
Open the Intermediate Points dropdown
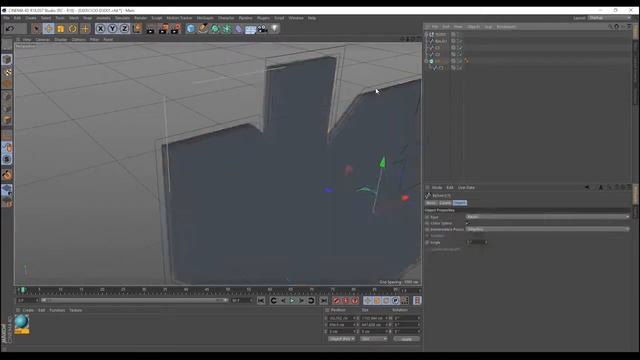pos(547,229)
